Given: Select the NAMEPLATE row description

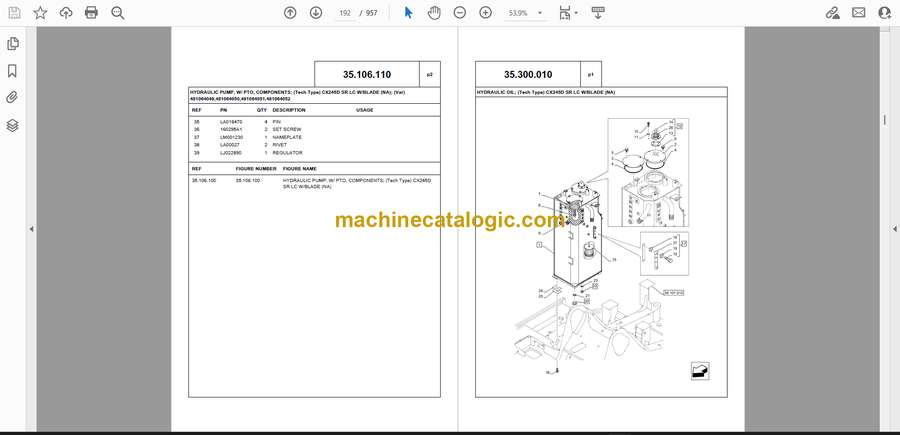Looking at the screenshot, I should tap(287, 138).
